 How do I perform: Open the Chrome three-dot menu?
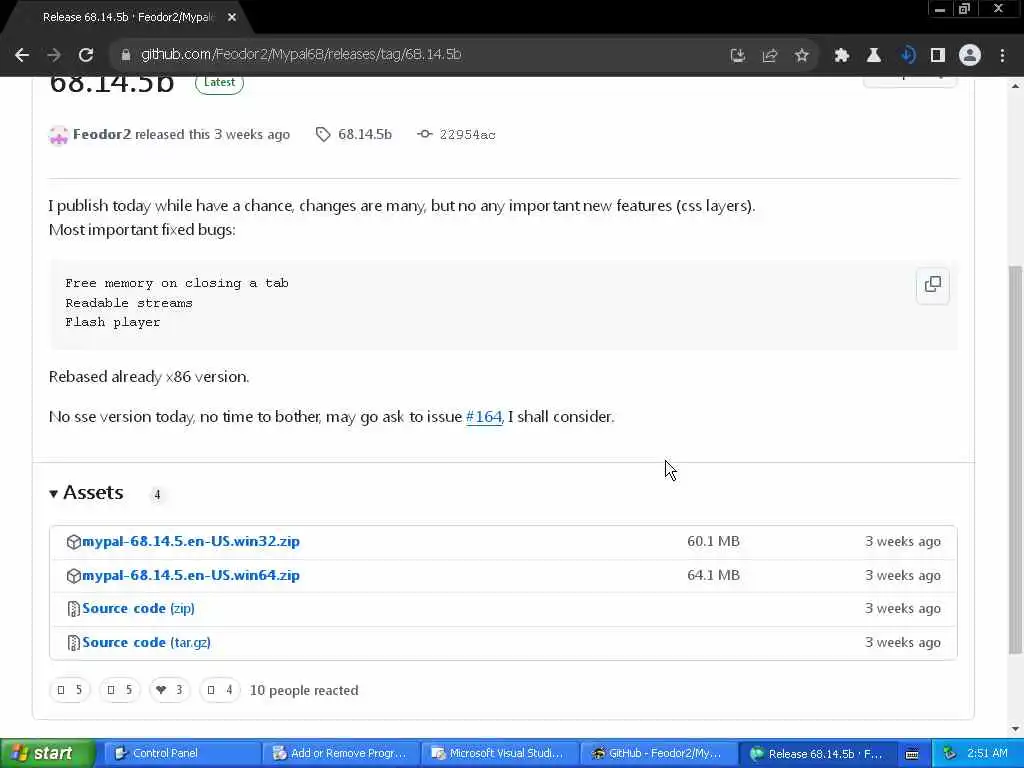[1002, 56]
